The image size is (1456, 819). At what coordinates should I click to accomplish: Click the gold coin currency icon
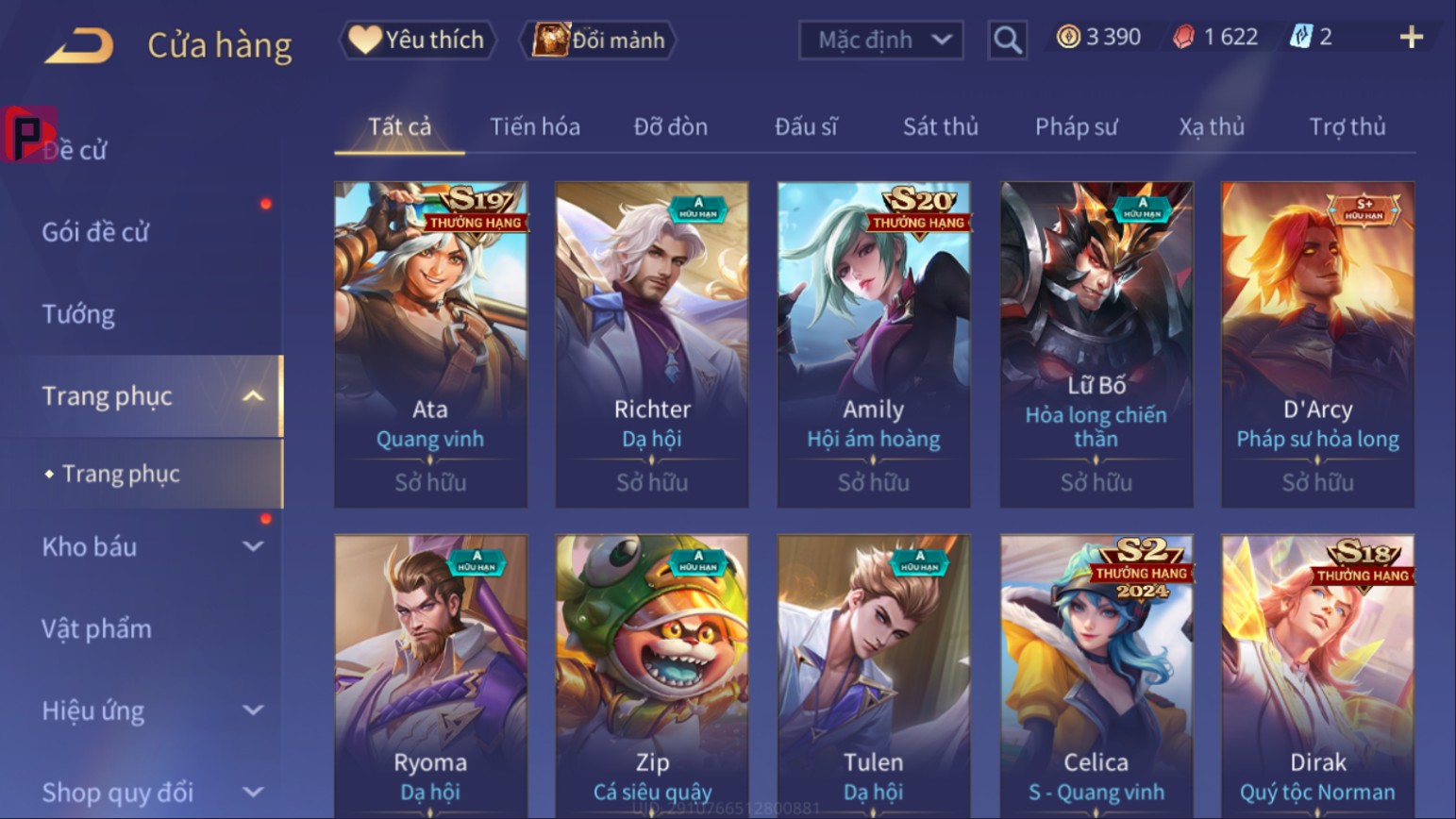coord(1068,37)
